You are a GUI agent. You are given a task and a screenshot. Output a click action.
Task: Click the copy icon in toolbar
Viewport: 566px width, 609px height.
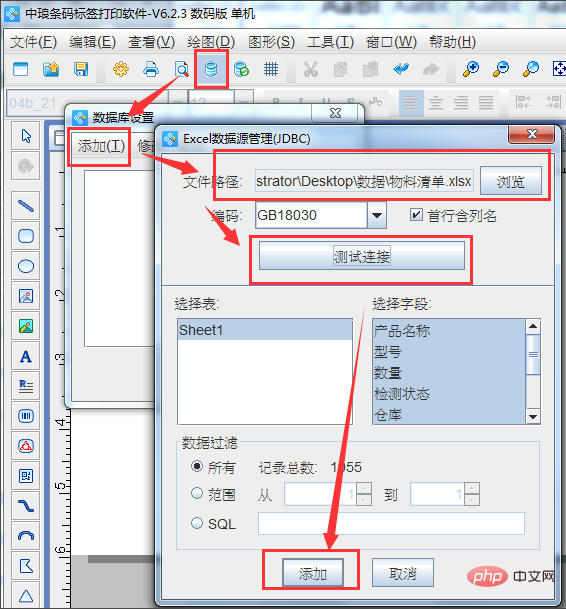340,70
